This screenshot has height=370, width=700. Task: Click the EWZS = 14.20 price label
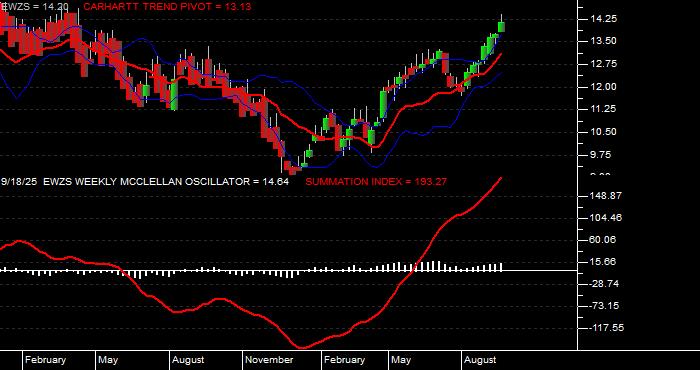click(x=34, y=7)
